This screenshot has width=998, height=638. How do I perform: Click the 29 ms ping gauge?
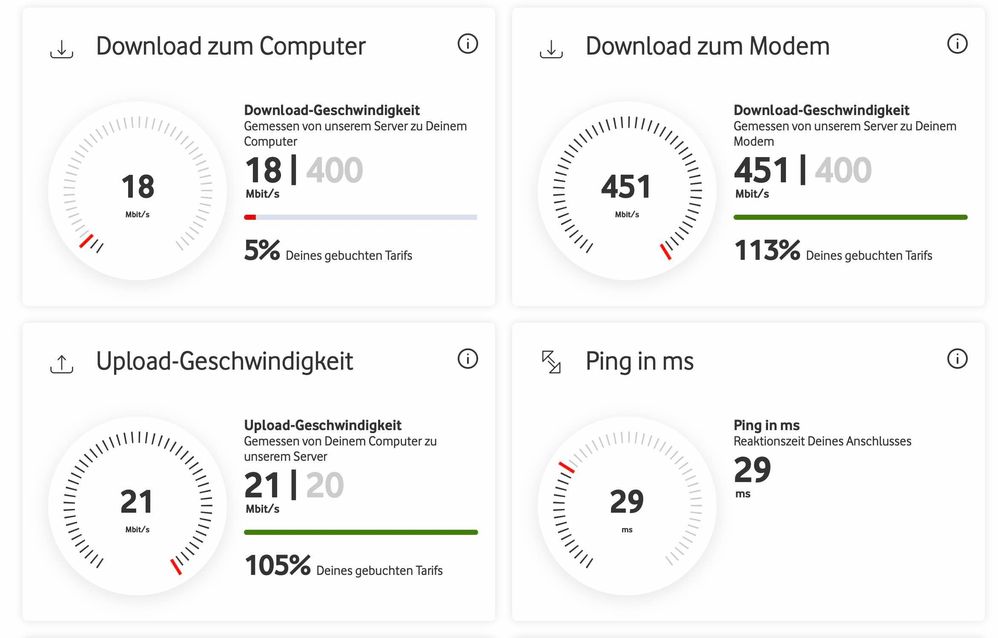click(x=627, y=506)
